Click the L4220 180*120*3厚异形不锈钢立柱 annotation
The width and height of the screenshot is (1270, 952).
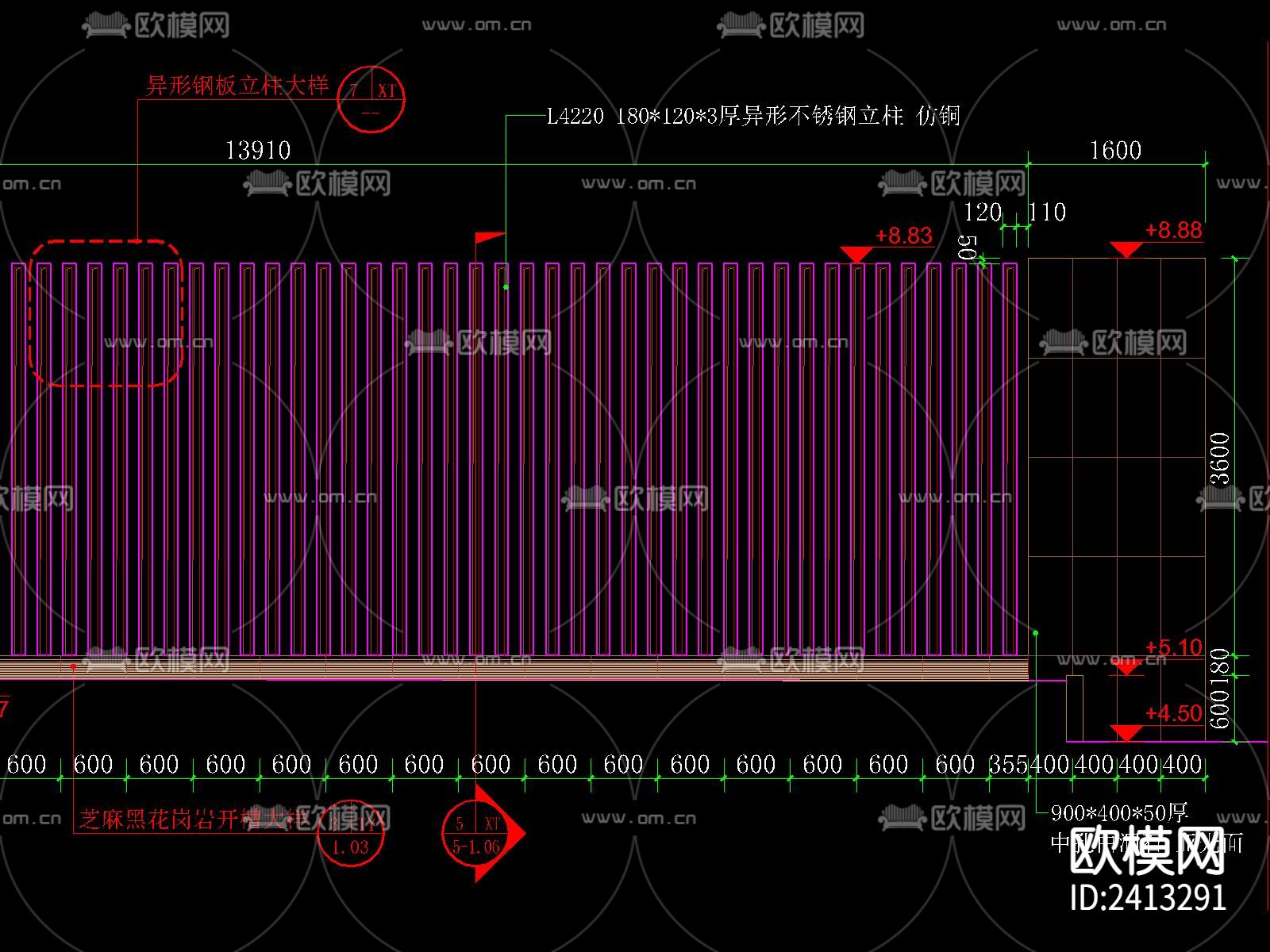(x=753, y=116)
